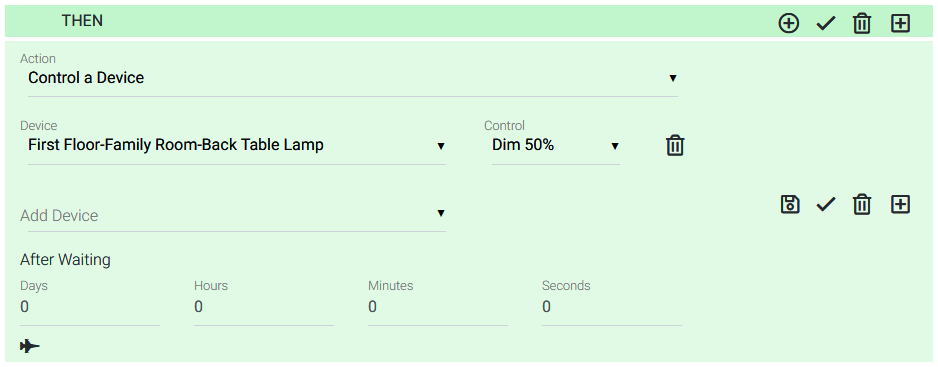This screenshot has height=367, width=938.
Task: Click the Minutes input field
Action: point(438,307)
